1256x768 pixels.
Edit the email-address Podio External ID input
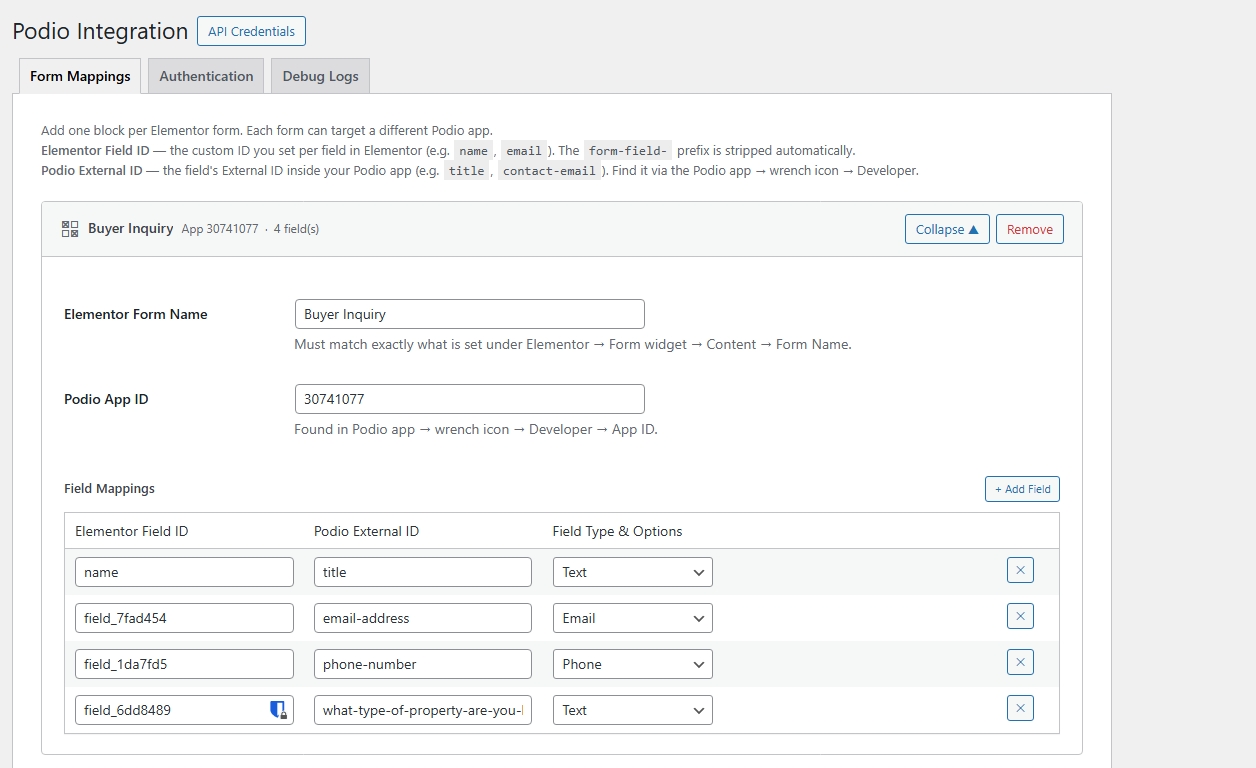pyautogui.click(x=423, y=618)
